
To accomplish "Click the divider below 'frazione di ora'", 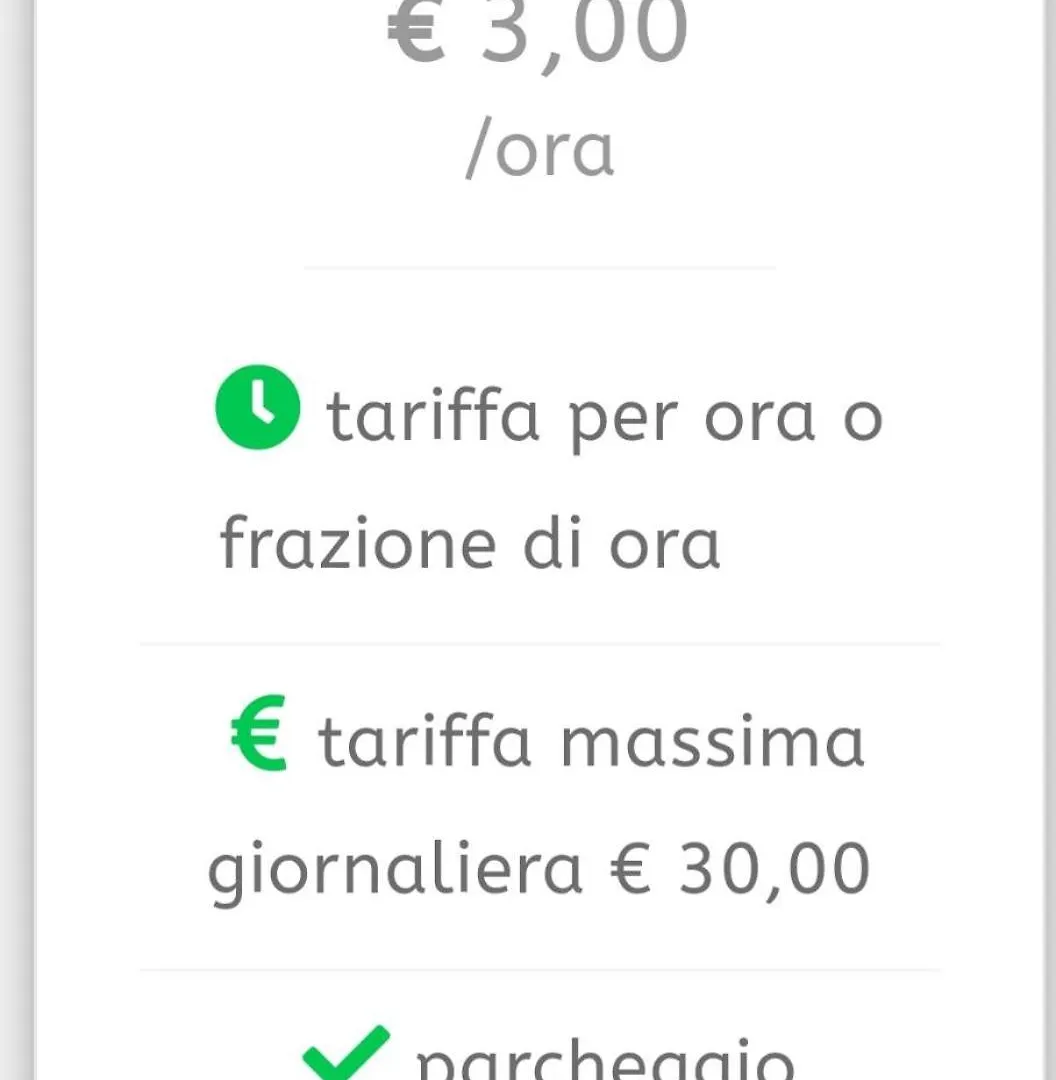I will click(540, 644).
